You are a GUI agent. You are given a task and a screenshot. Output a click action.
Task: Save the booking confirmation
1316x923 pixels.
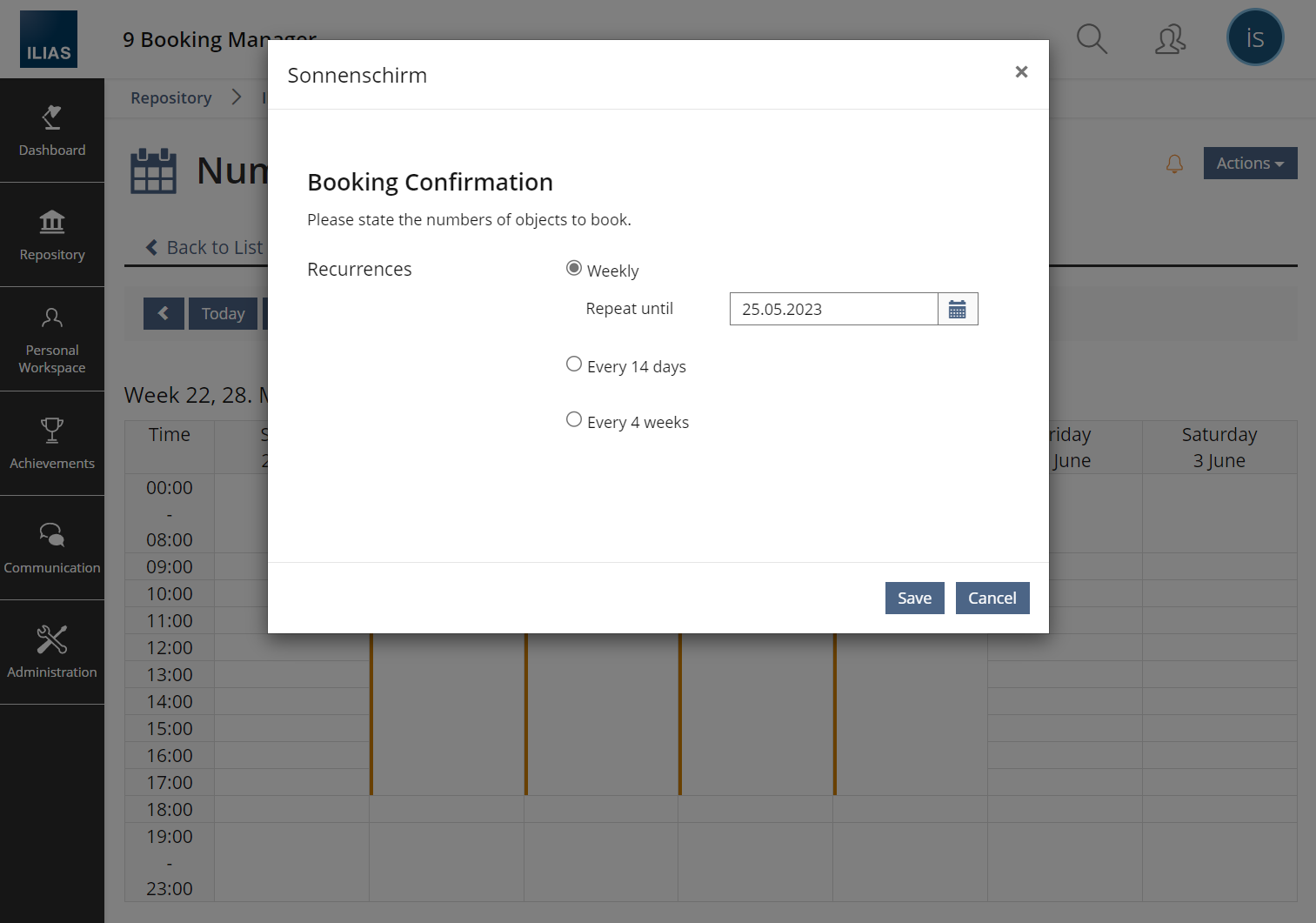[914, 599]
